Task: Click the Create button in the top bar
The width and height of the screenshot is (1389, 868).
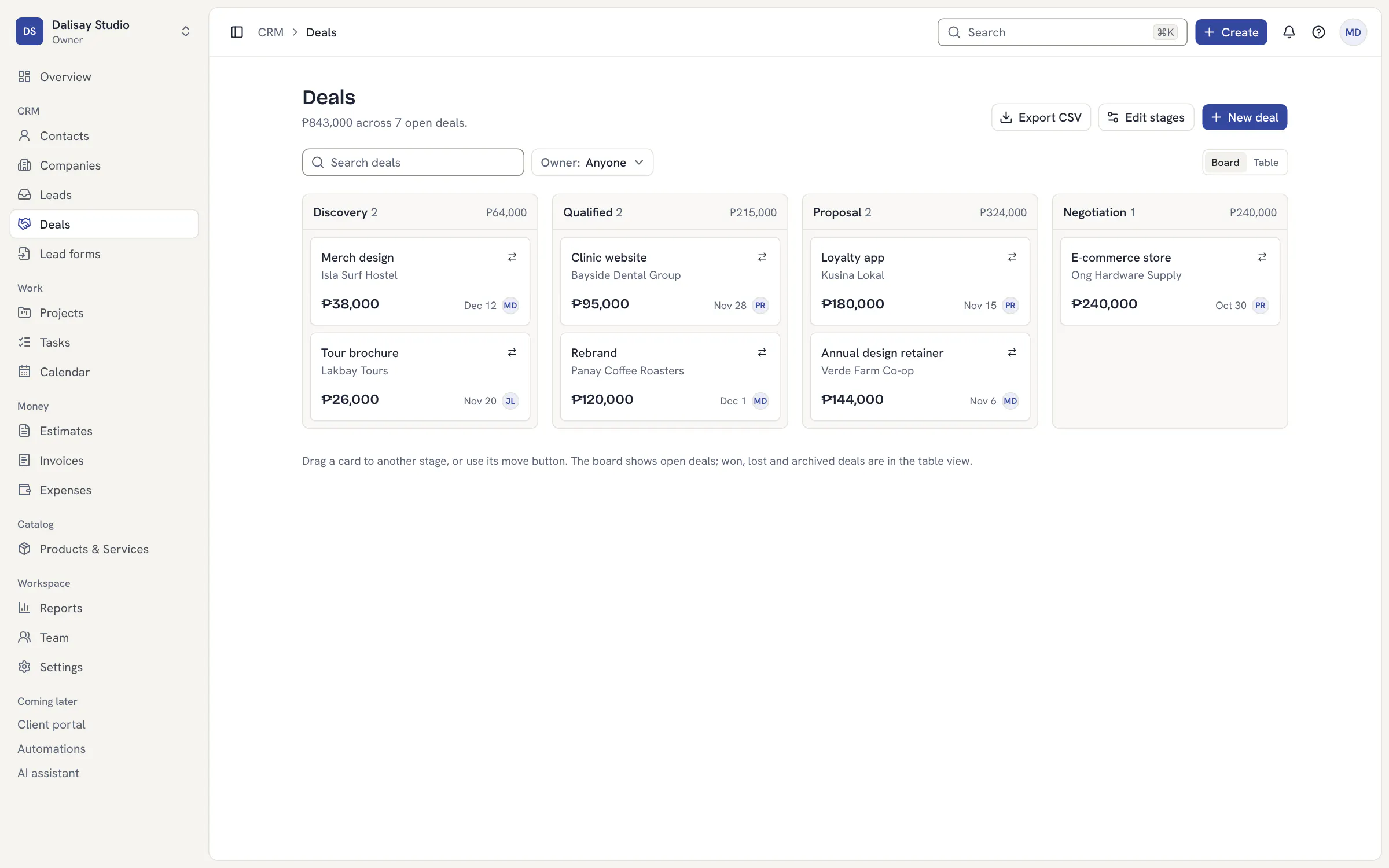Action: click(x=1231, y=32)
